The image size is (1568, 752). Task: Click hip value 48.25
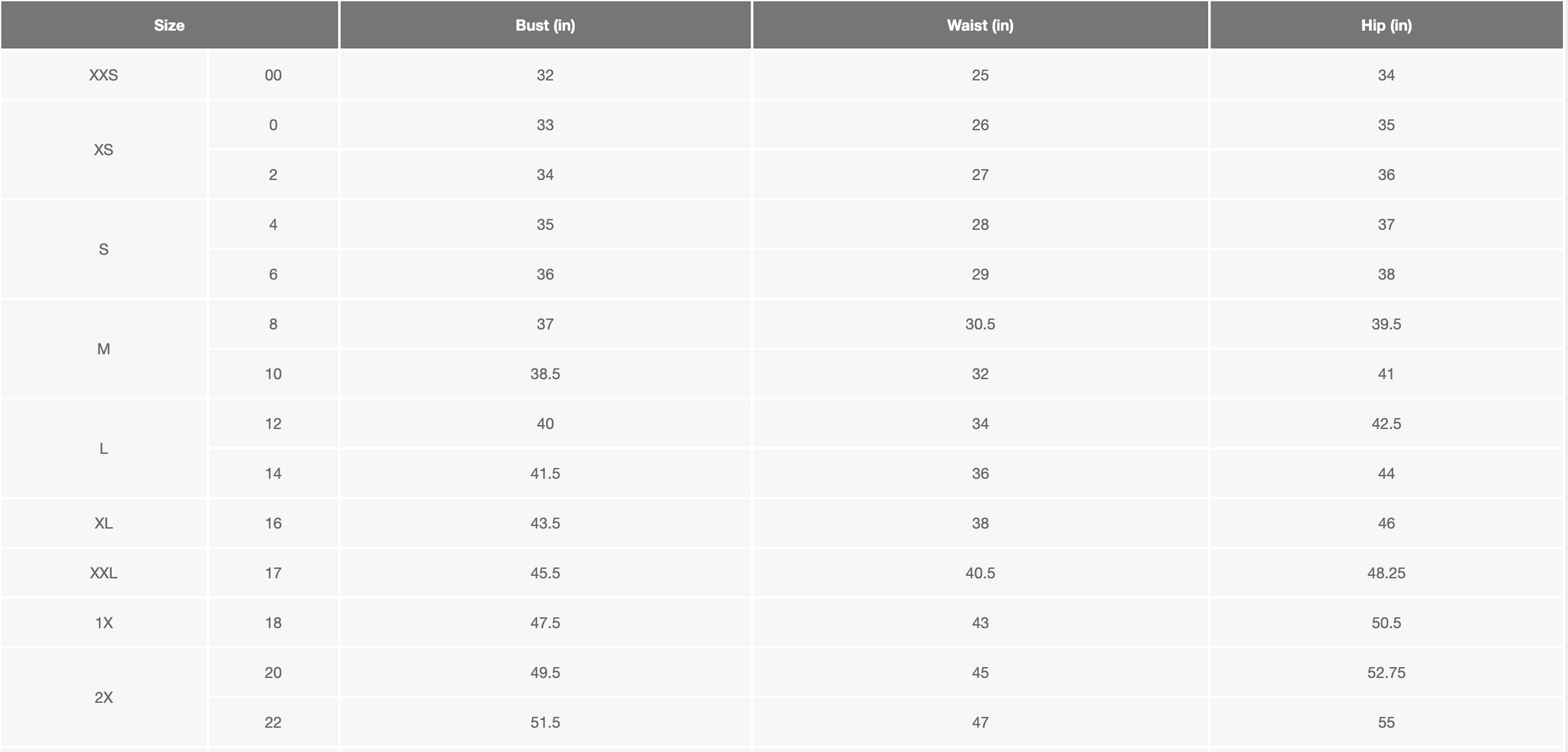(x=1387, y=573)
